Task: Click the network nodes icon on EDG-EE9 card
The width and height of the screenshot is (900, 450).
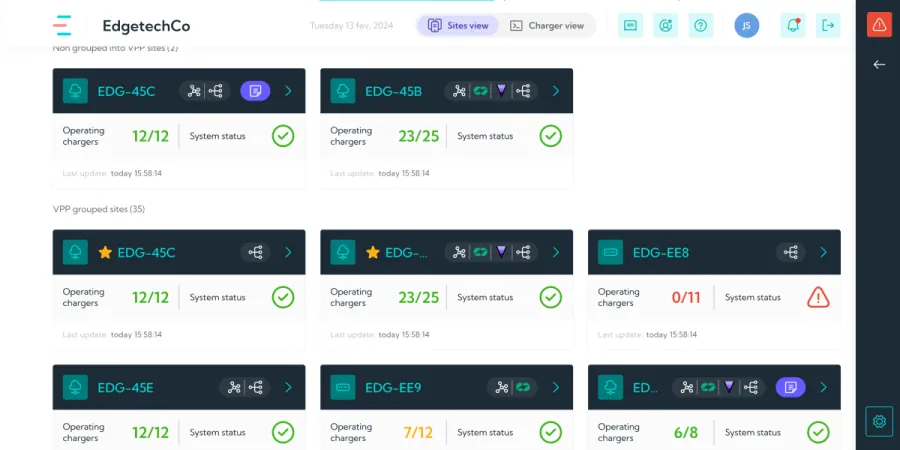Action: coord(502,387)
